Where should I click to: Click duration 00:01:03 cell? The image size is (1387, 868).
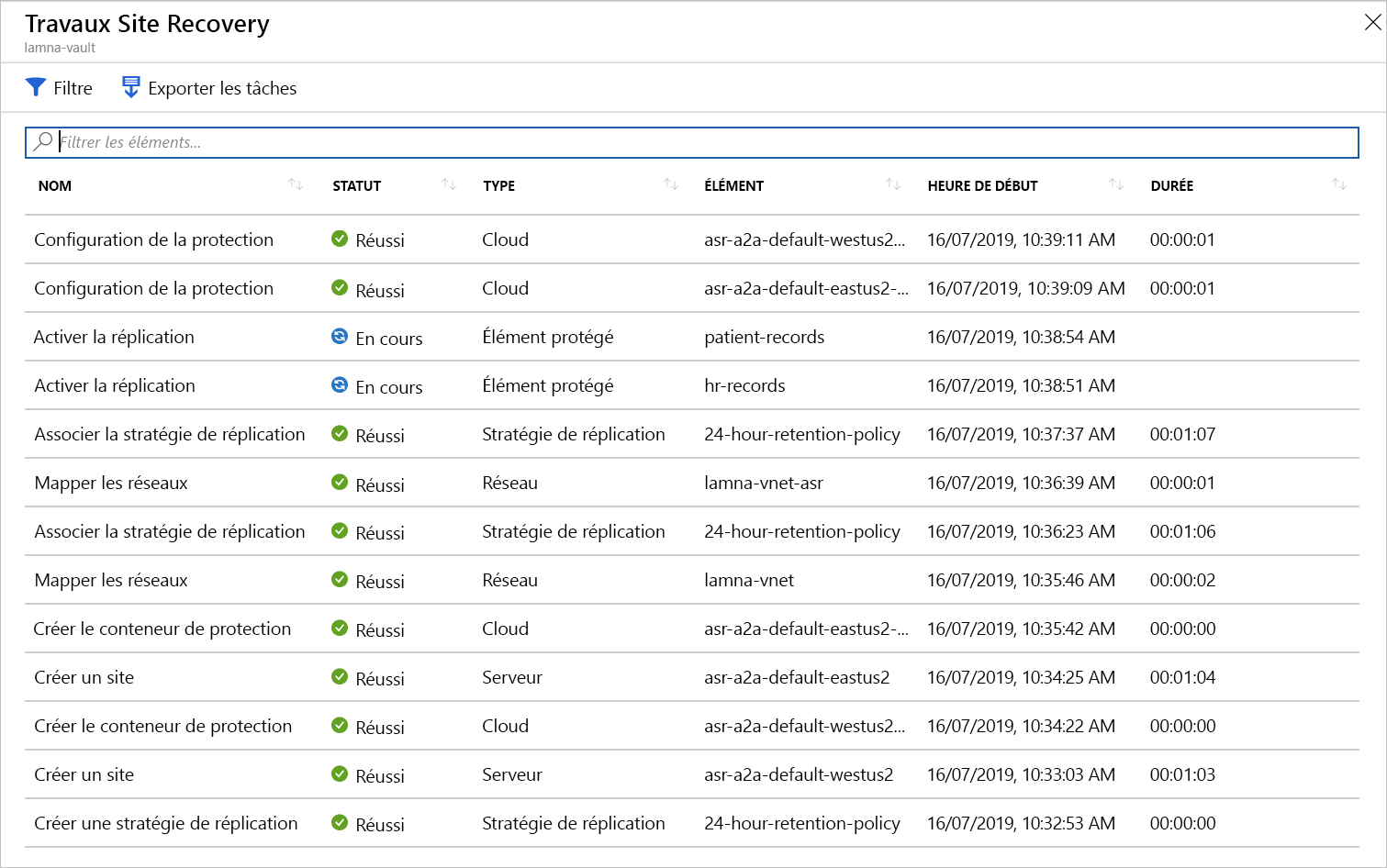click(1182, 774)
